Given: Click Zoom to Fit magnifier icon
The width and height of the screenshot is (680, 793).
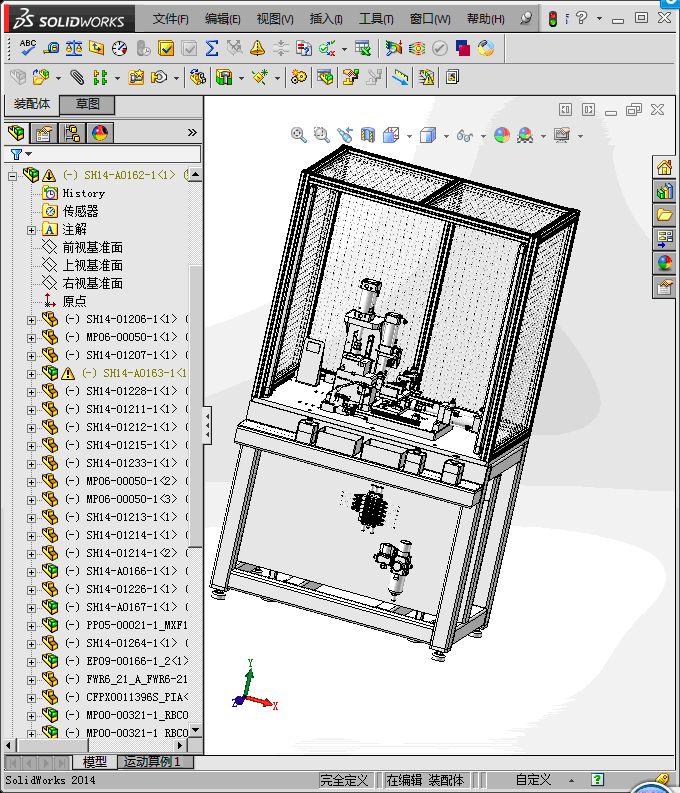Looking at the screenshot, I should point(298,135).
